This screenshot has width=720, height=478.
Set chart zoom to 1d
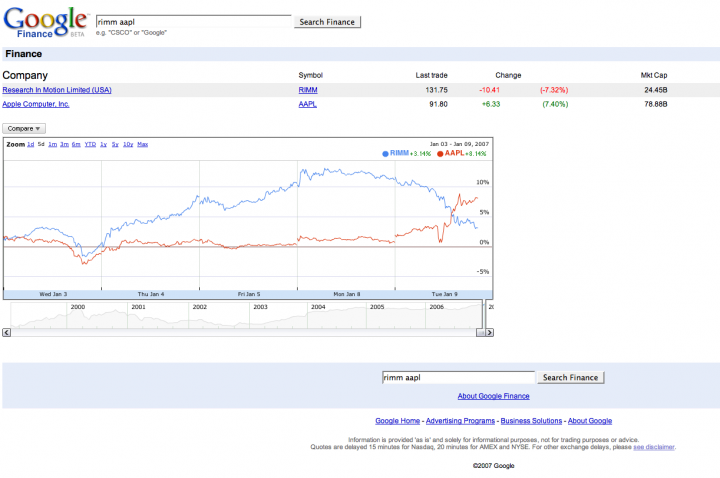tap(30, 144)
